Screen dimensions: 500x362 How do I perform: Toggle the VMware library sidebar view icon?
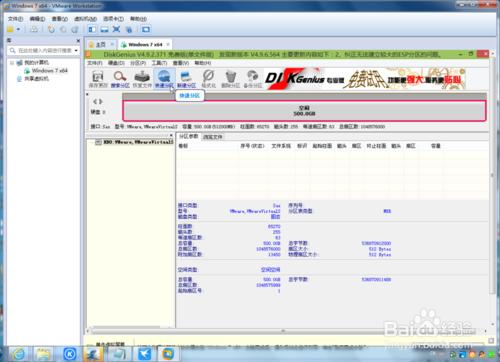tap(92, 29)
